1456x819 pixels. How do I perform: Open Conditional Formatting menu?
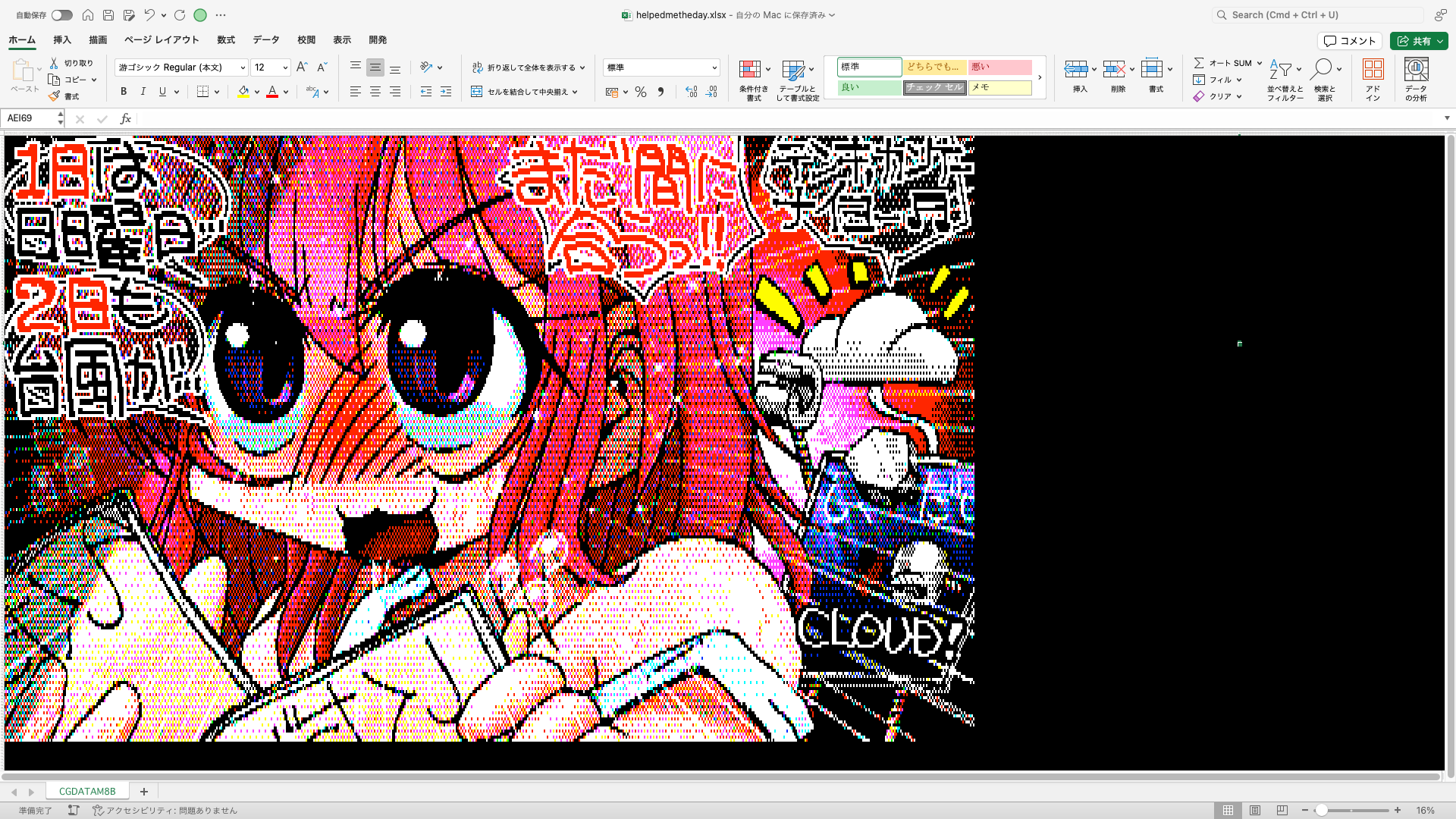754,80
